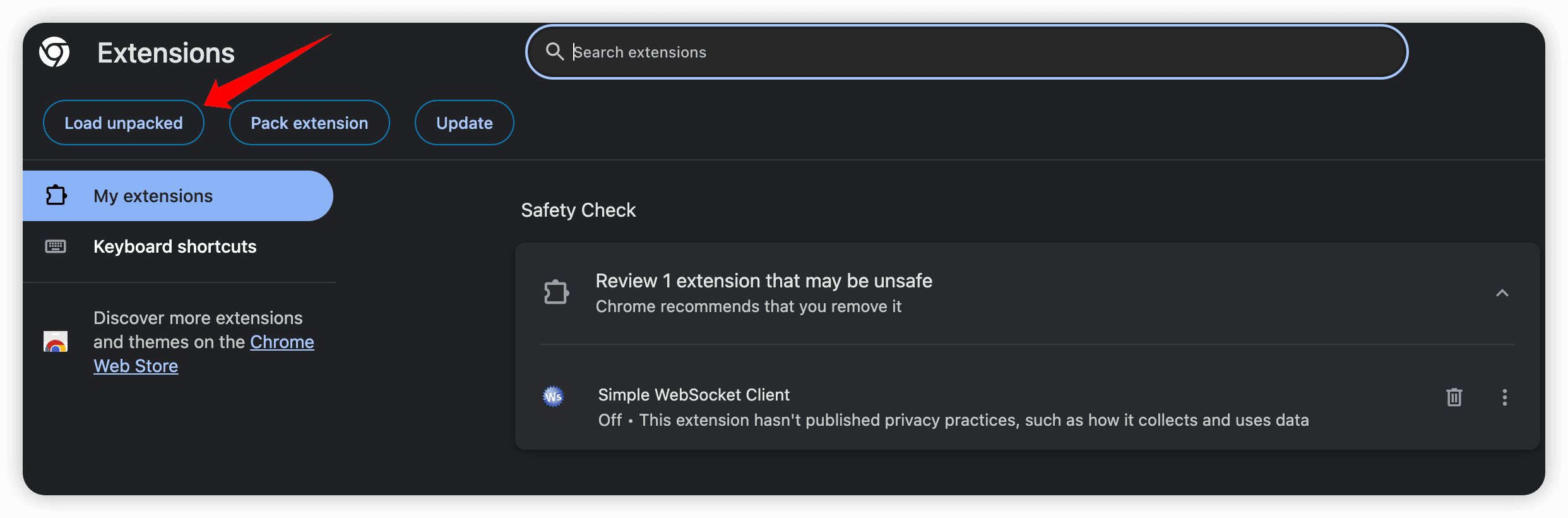Open more actions menu for Simple WebSocket Client
The height and width of the screenshot is (518, 1568).
pos(1505,397)
